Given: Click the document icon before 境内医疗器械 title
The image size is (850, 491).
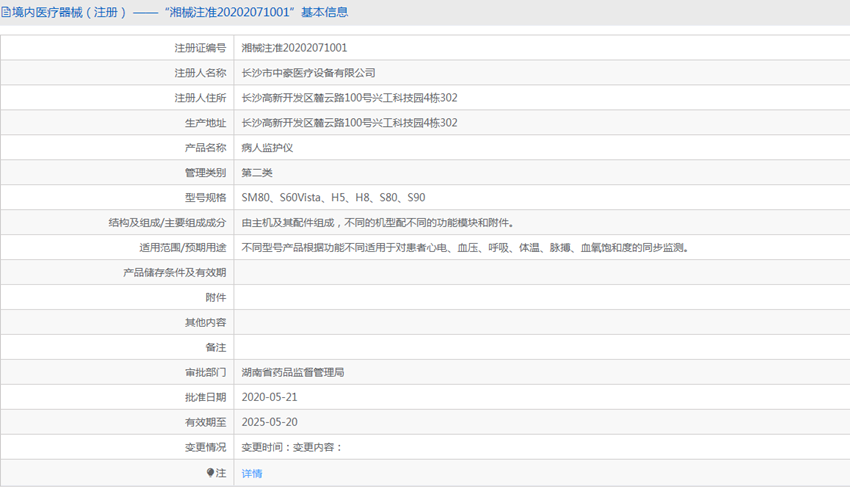Looking at the screenshot, I should click(6, 12).
